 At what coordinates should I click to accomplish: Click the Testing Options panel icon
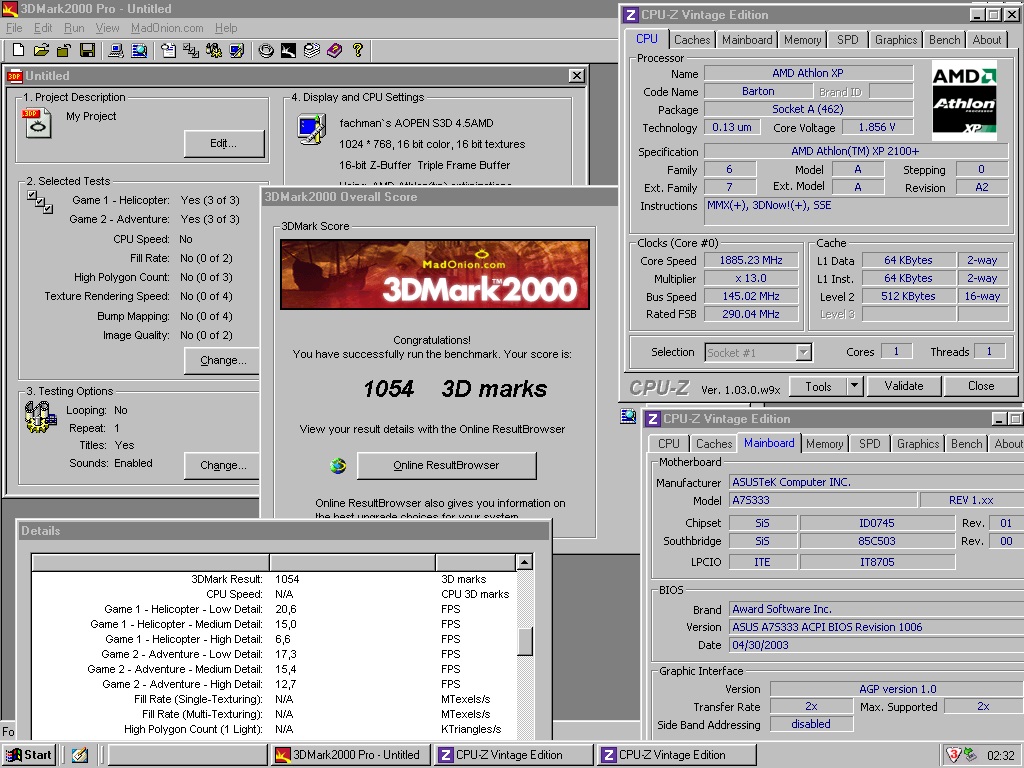[40, 417]
